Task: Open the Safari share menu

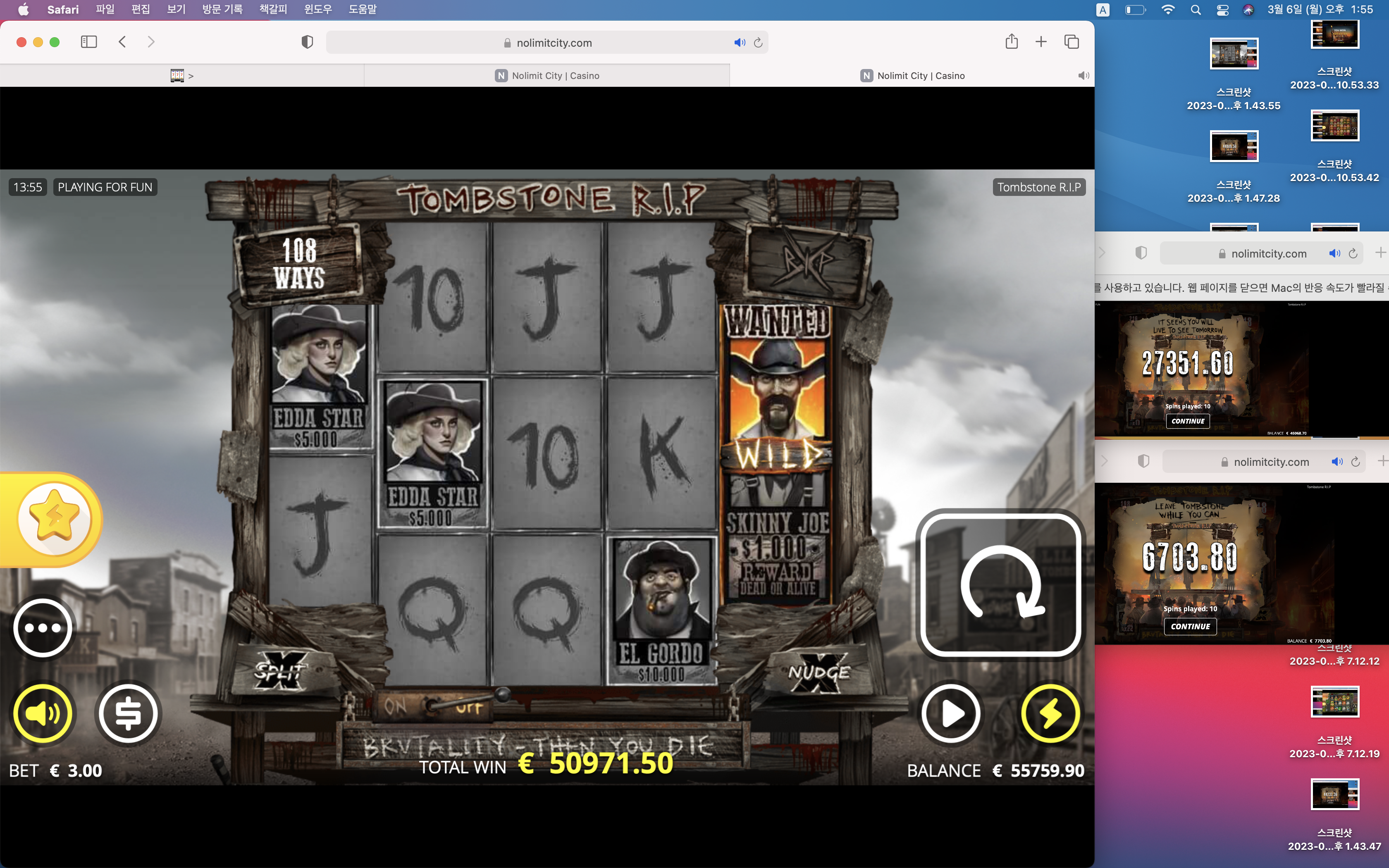Action: point(1011,42)
